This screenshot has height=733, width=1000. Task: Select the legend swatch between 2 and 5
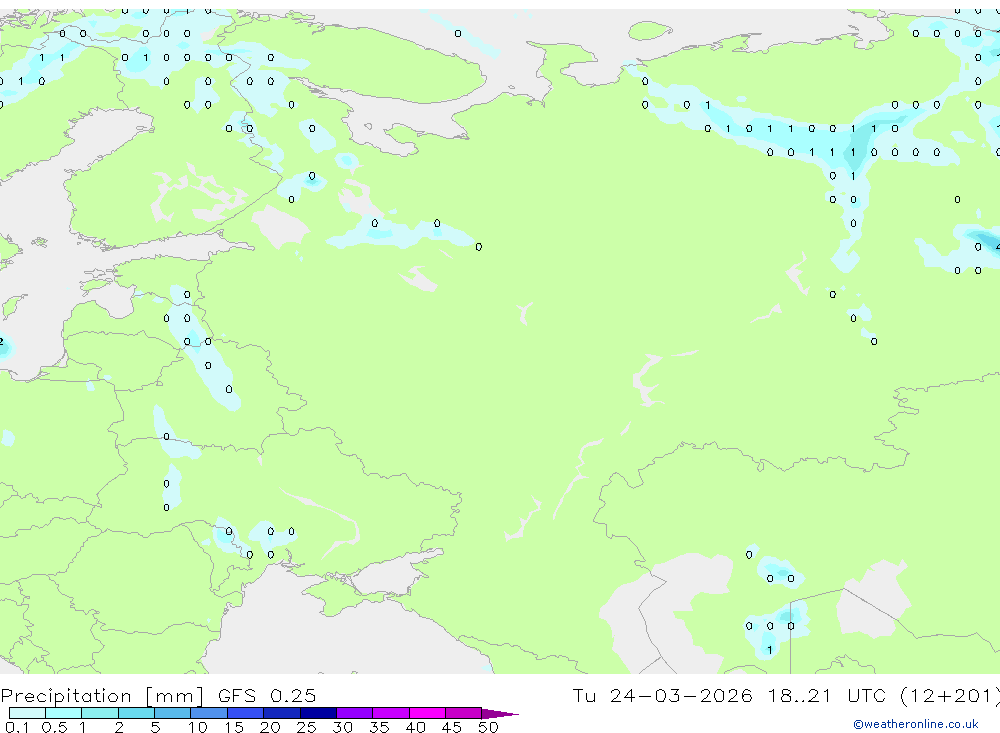136,713
